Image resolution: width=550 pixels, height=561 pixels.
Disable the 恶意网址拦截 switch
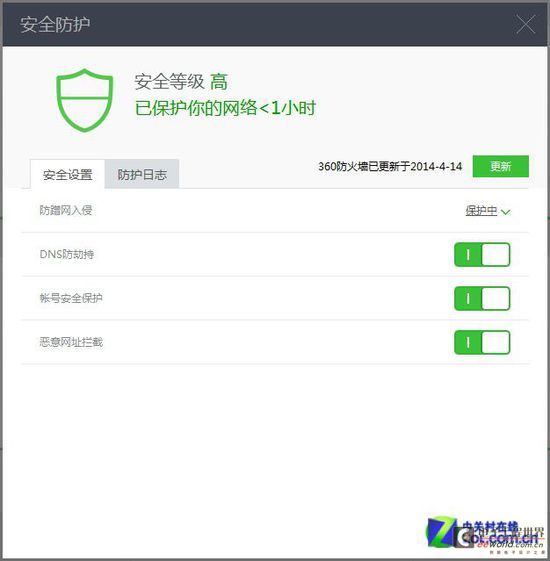tap(482, 342)
